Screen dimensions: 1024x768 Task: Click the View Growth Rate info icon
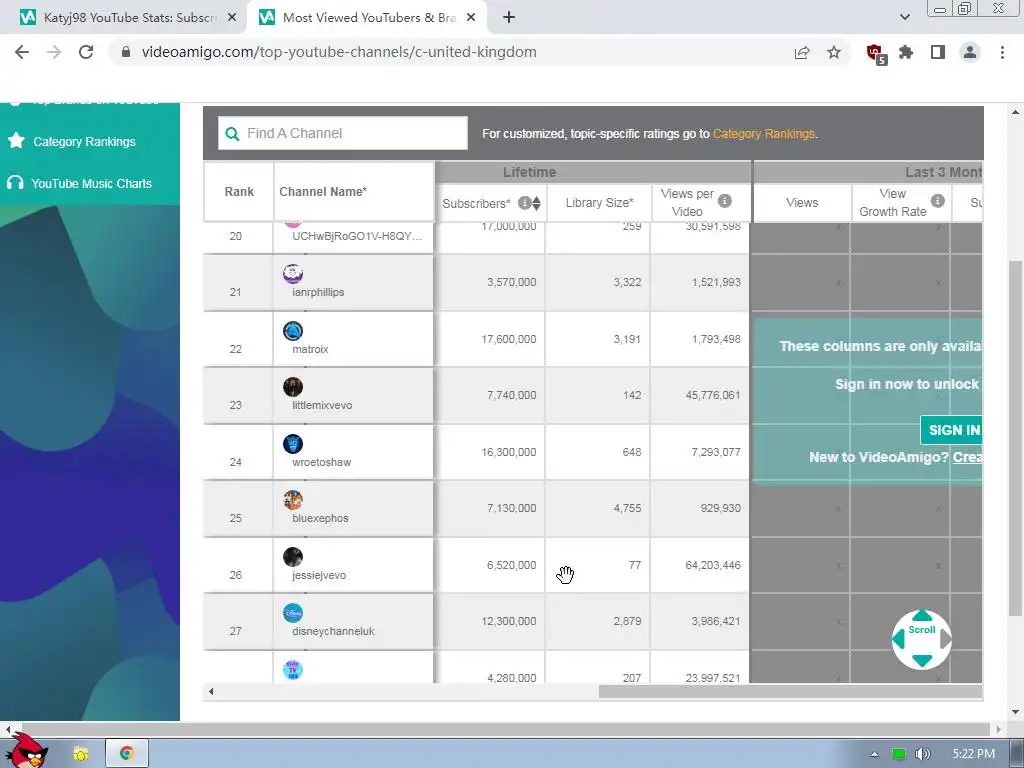[x=937, y=201]
